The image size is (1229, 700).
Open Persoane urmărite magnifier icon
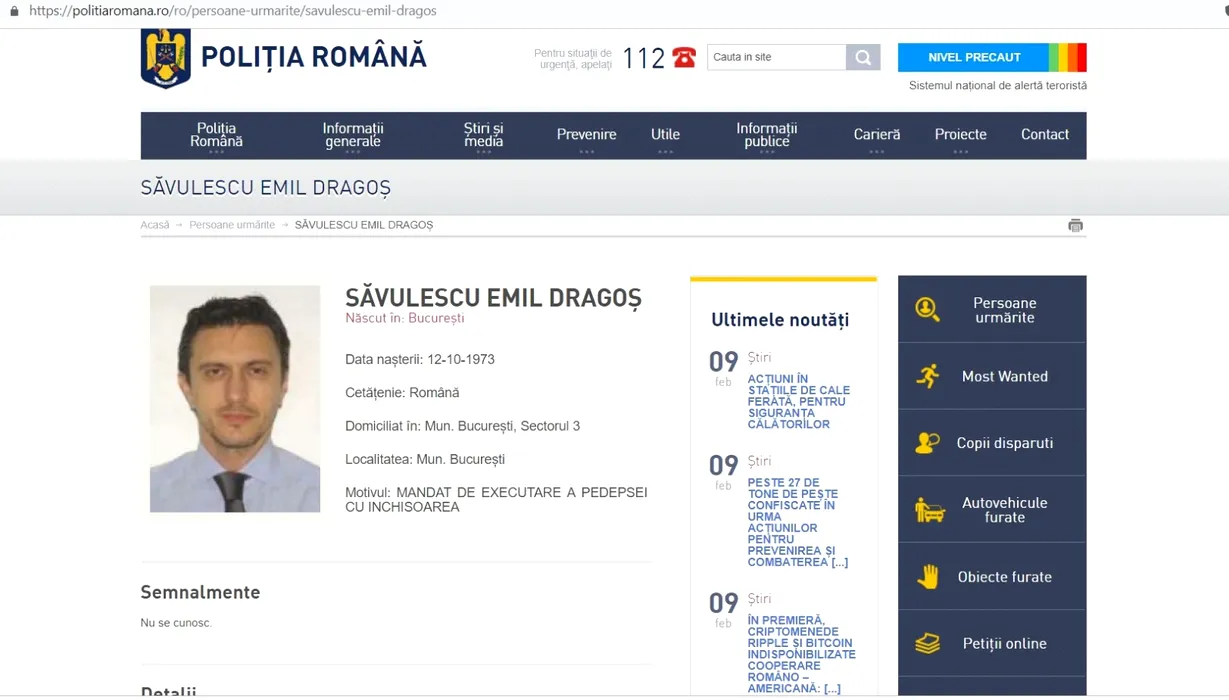click(927, 310)
